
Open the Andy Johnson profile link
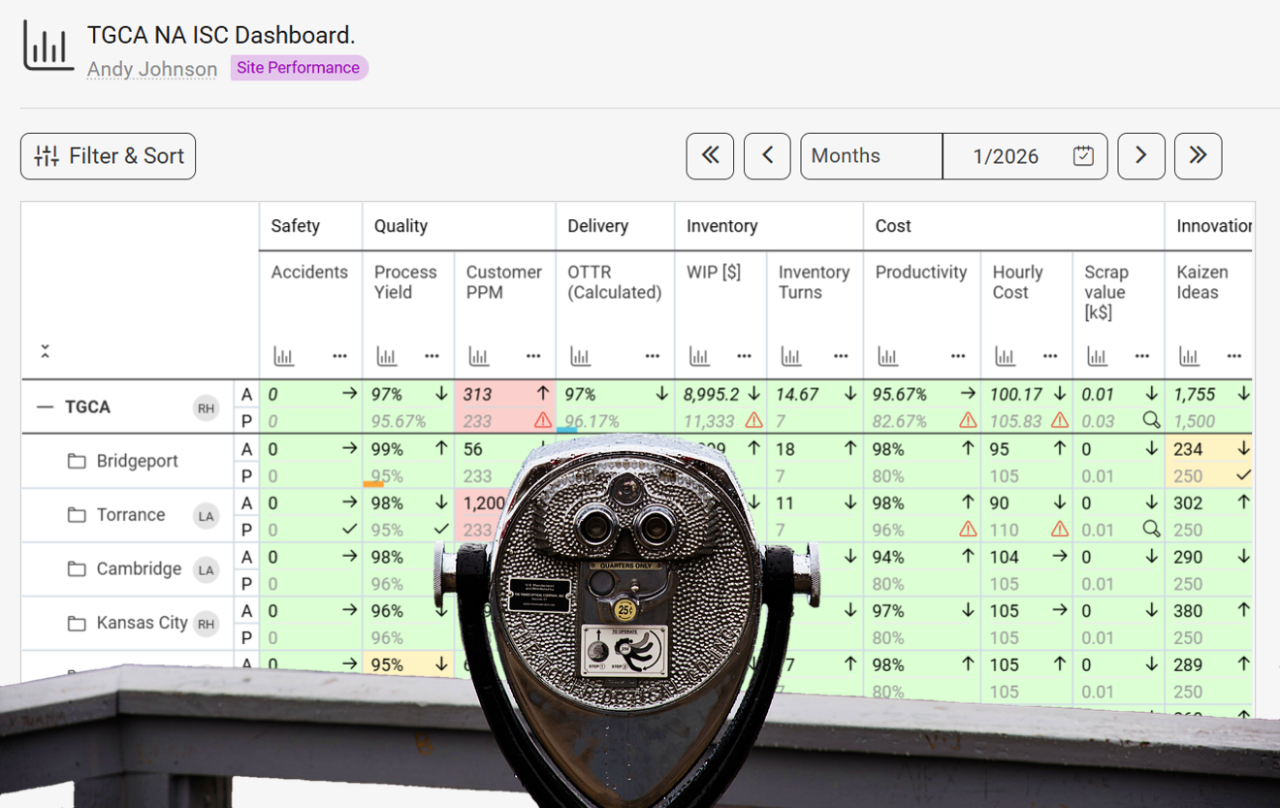[152, 69]
